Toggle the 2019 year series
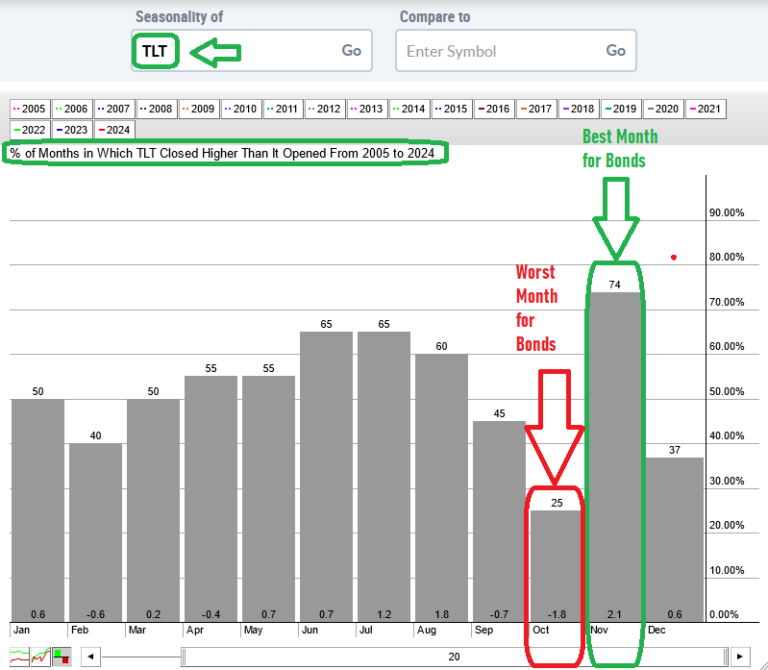 [x=621, y=109]
